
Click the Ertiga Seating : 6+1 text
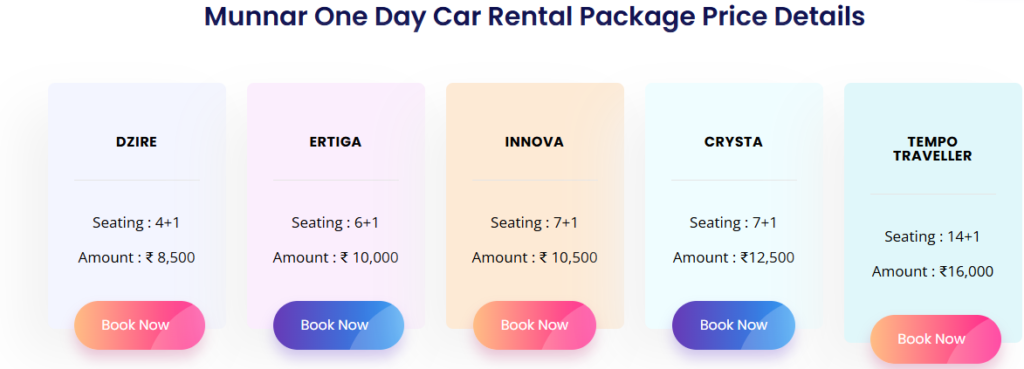(335, 223)
